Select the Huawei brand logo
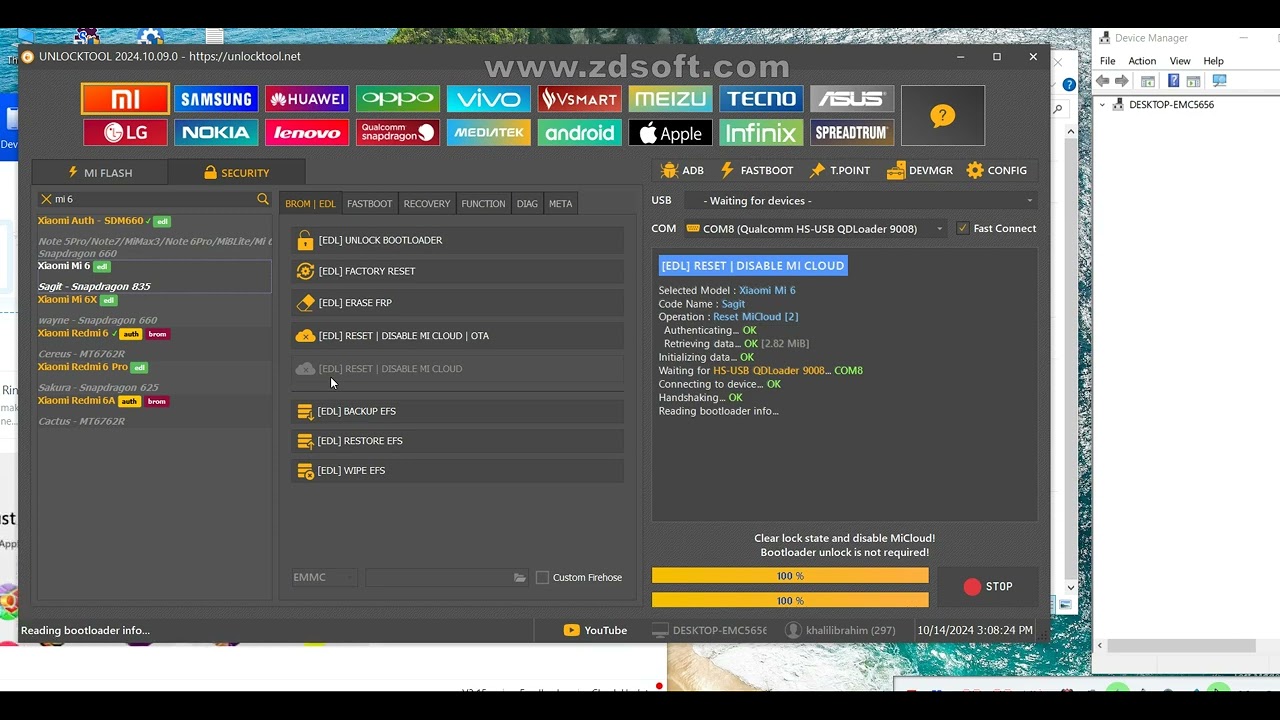Viewport: 1280px width, 720px height. [307, 99]
